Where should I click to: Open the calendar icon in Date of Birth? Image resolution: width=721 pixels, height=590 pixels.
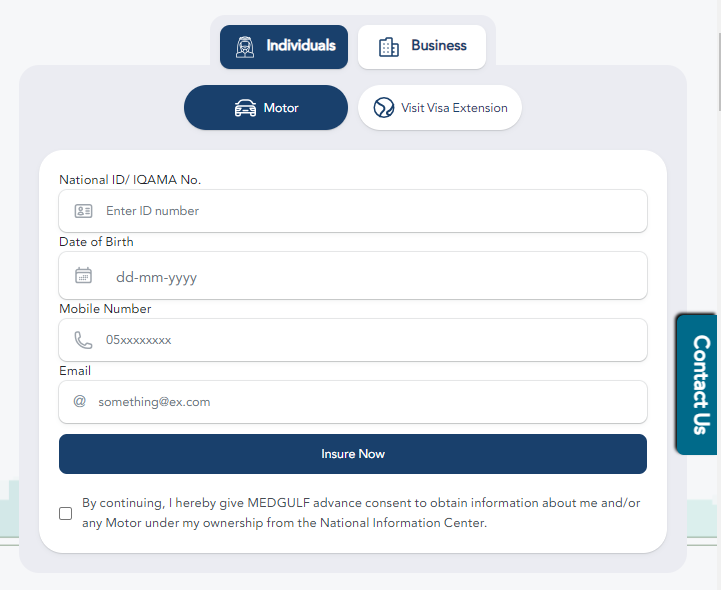point(83,276)
